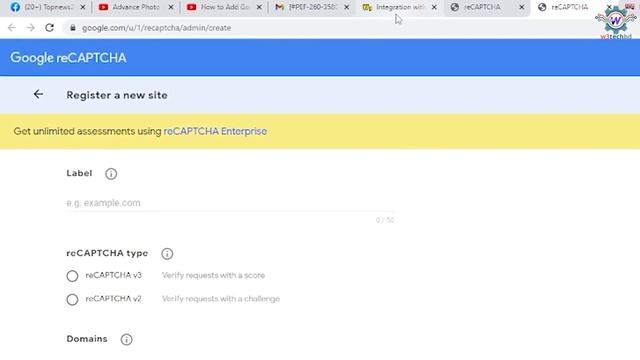Go back using the browser back arrow
This screenshot has height=360, width=640.
(12, 28)
